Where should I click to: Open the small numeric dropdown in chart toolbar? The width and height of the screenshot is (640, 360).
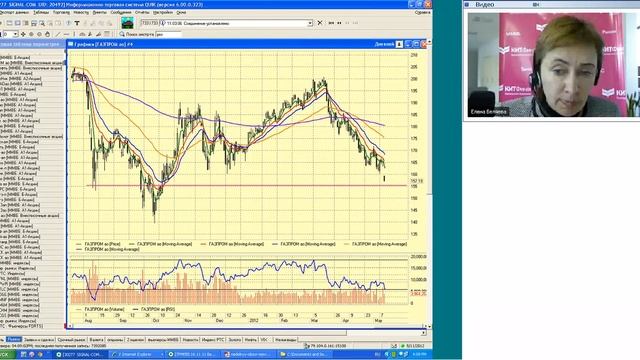(15, 34)
